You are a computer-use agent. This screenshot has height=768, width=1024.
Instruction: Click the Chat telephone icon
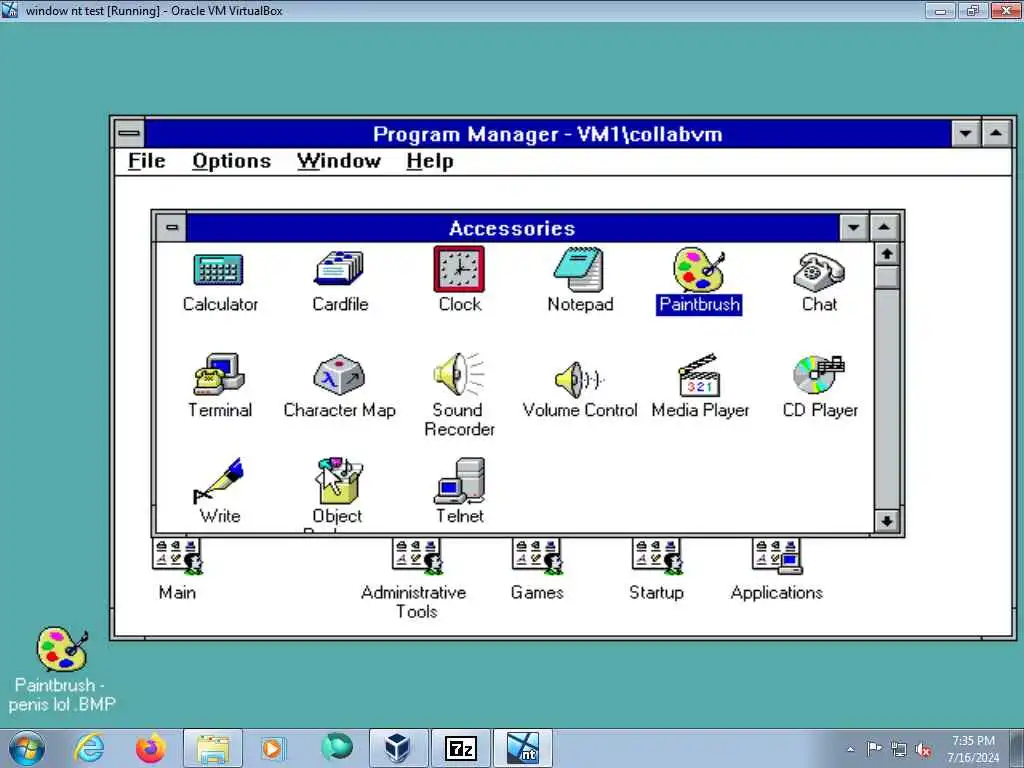click(819, 271)
